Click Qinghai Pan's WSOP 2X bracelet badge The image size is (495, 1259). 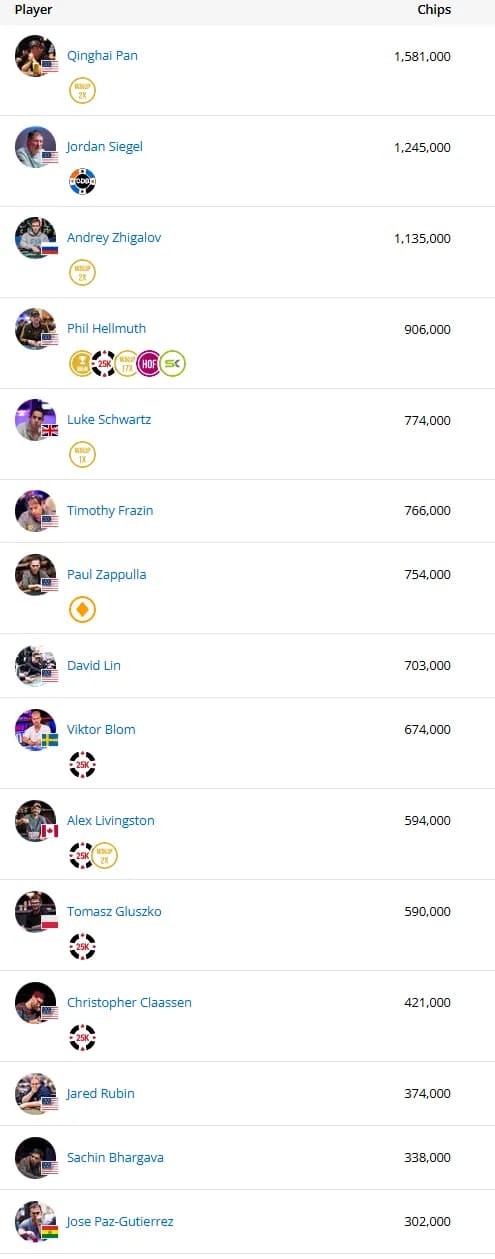click(82, 90)
